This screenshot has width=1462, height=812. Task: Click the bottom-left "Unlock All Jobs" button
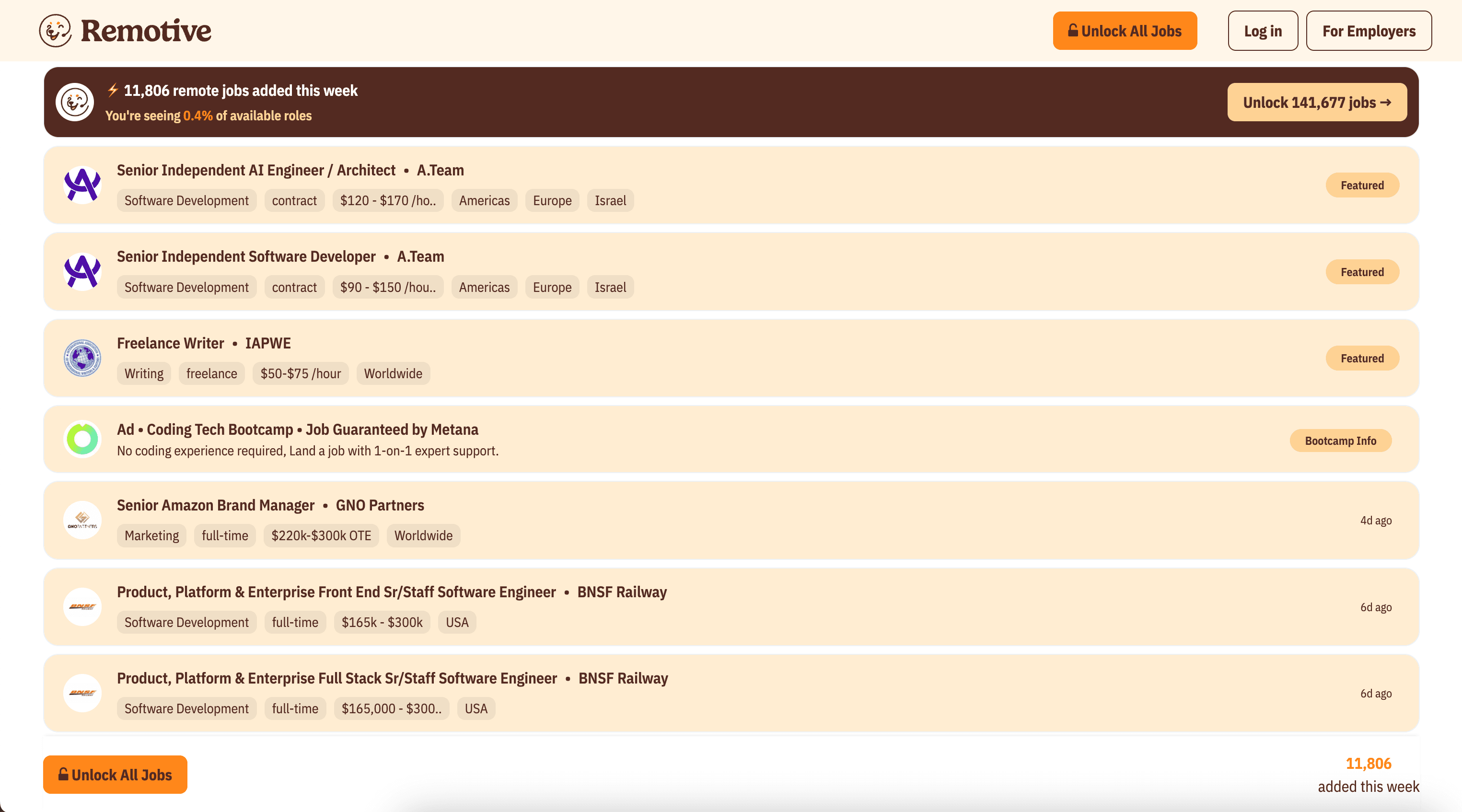tap(115, 775)
